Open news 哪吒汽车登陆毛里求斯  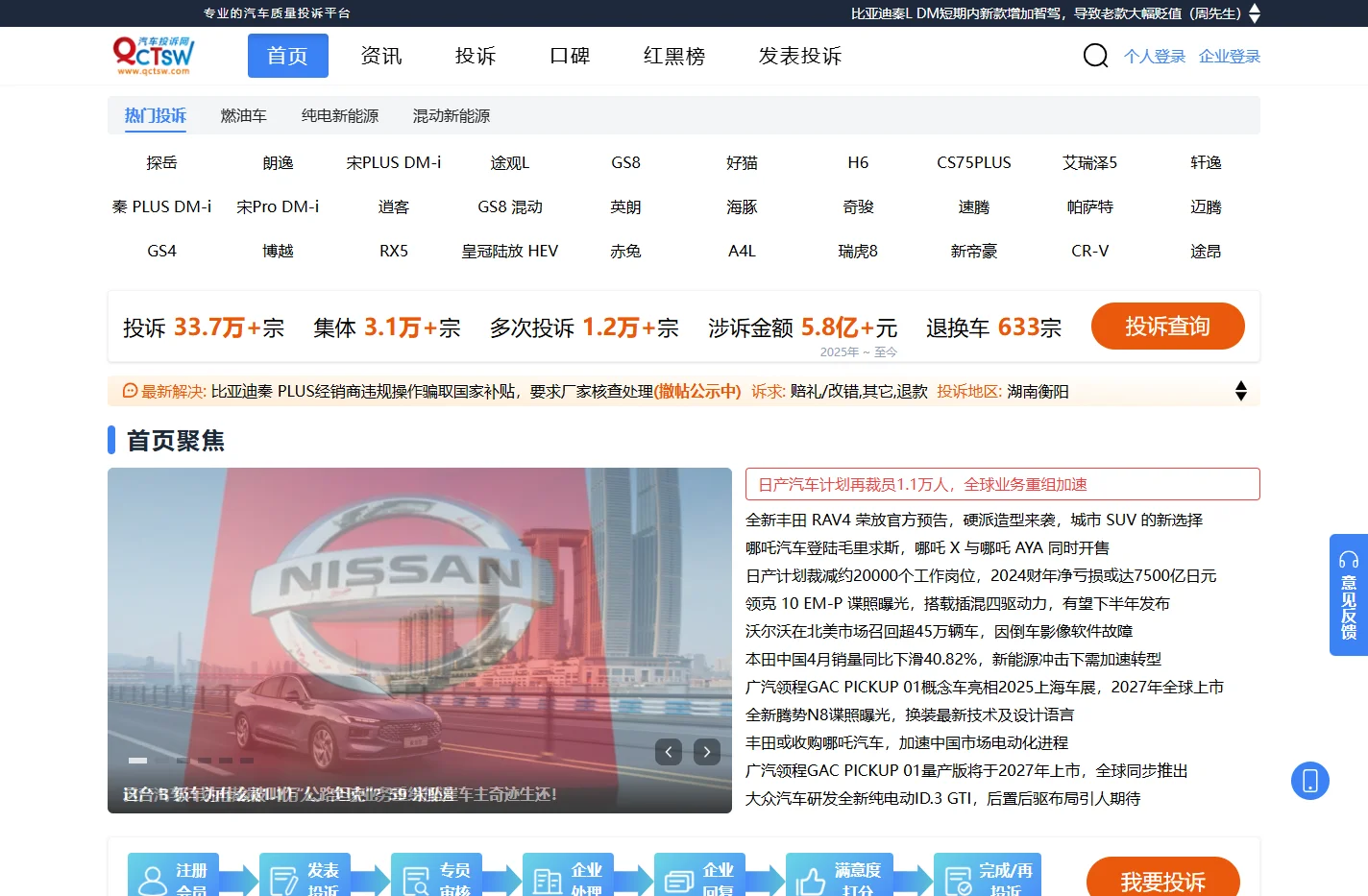[928, 547]
